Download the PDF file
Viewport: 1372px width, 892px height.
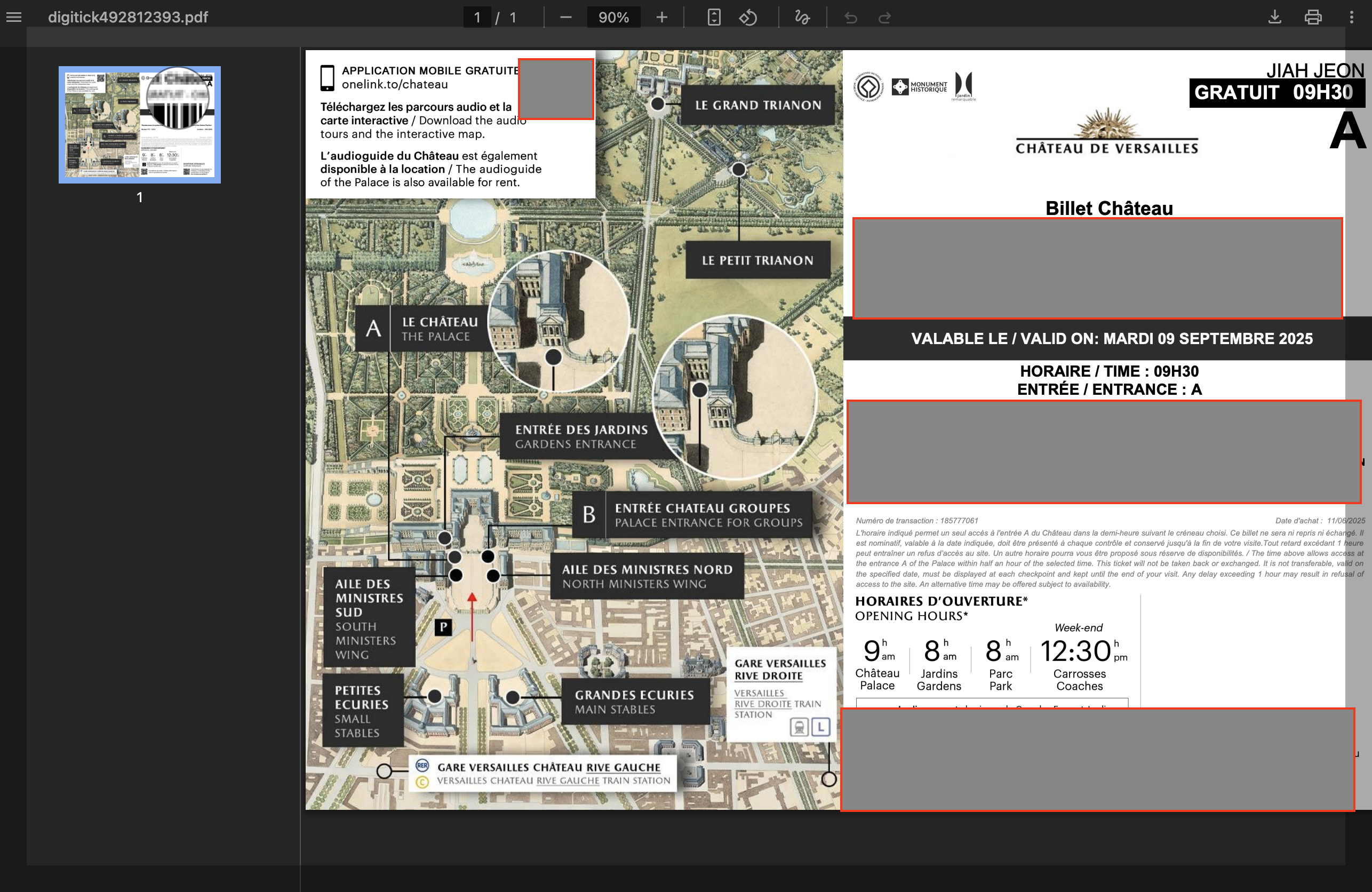tap(1274, 17)
